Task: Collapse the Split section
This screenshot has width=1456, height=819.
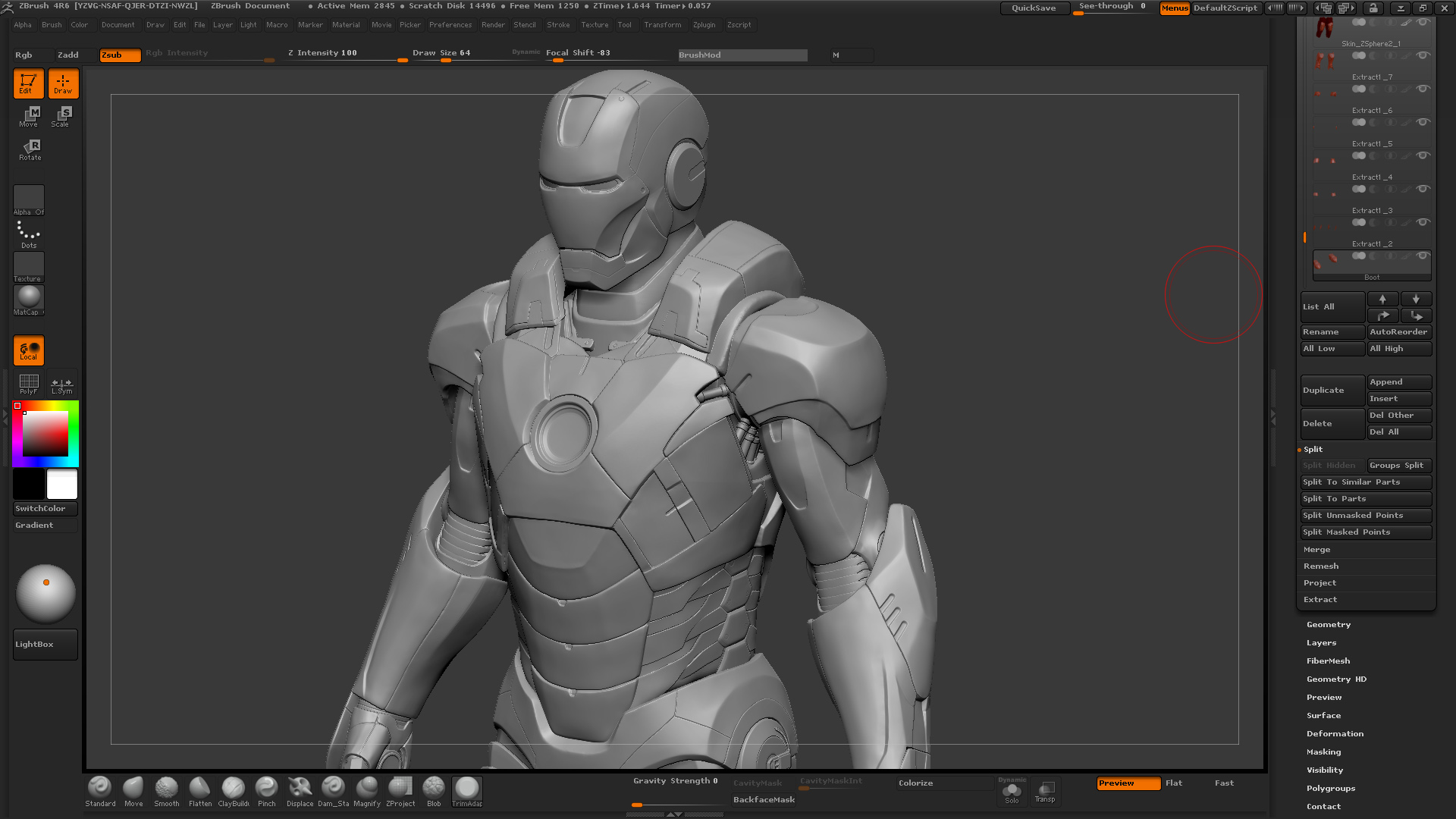Action: (1313, 450)
